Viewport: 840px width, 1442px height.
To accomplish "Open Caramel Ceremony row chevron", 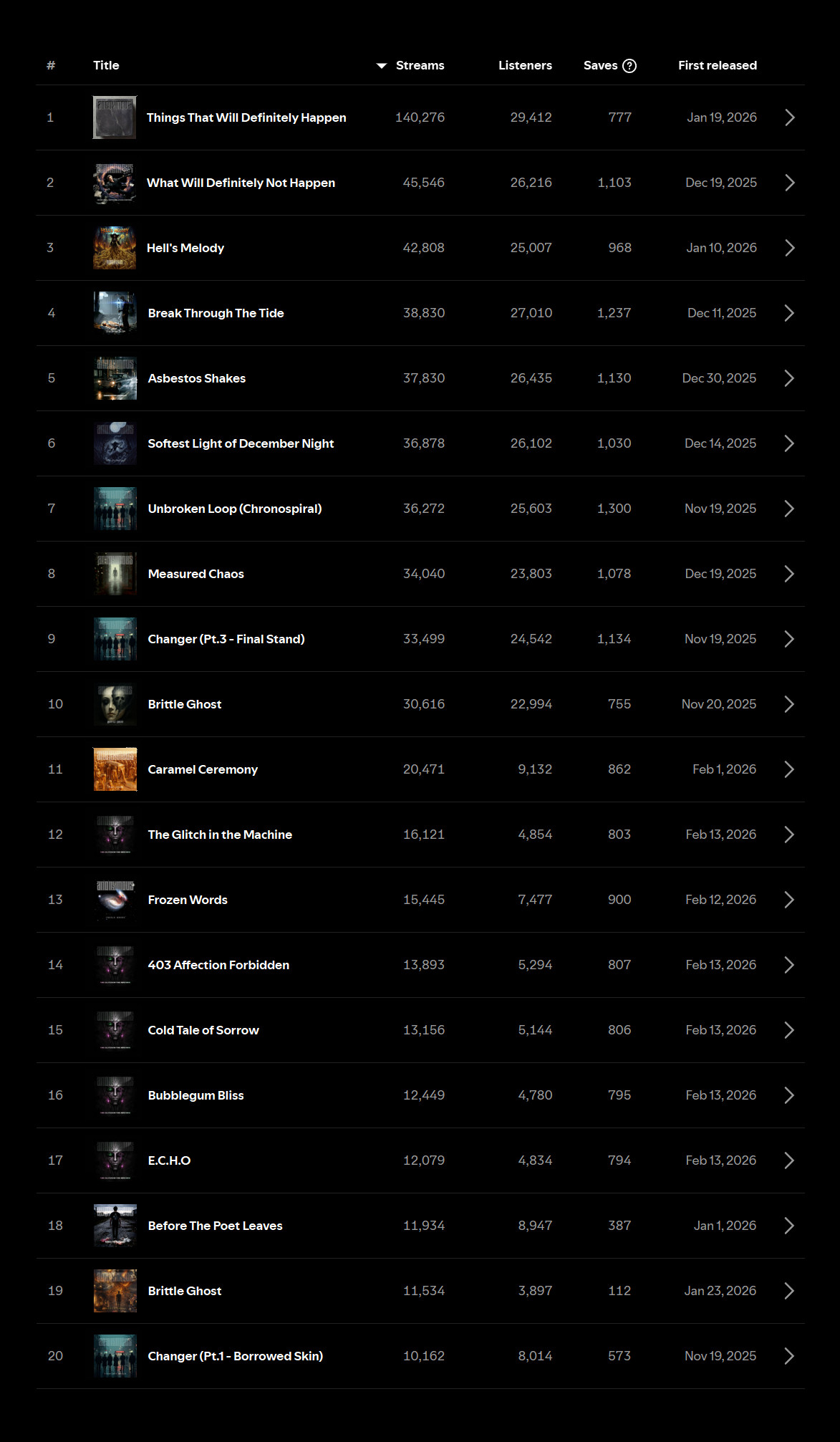I will (x=789, y=769).
